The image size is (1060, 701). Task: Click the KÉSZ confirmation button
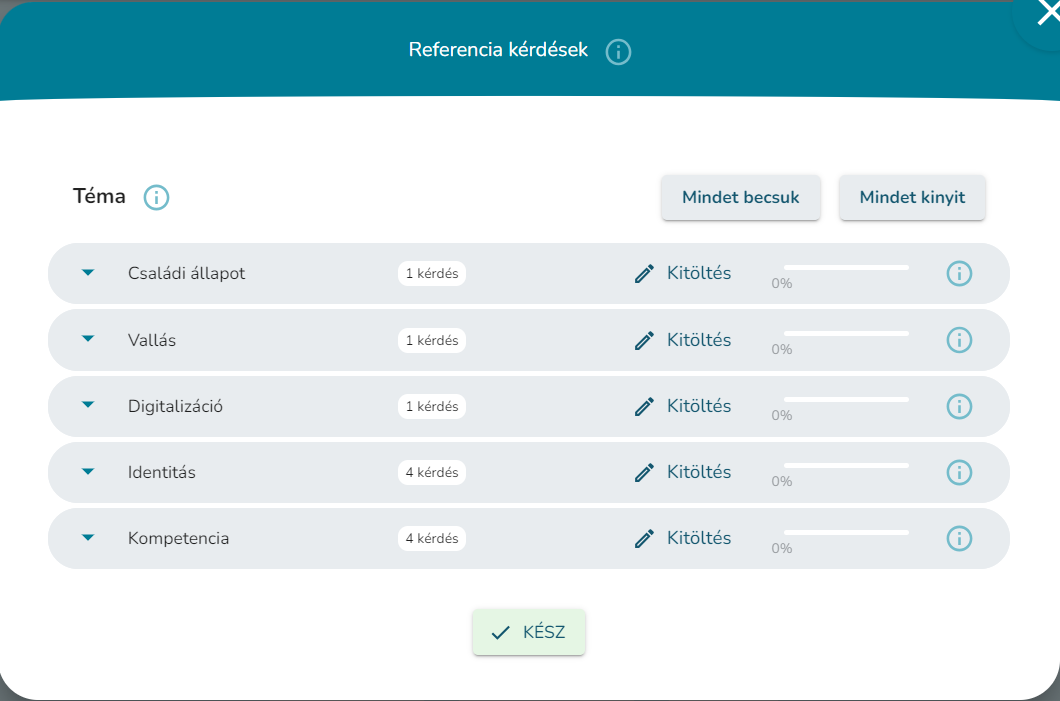529,632
